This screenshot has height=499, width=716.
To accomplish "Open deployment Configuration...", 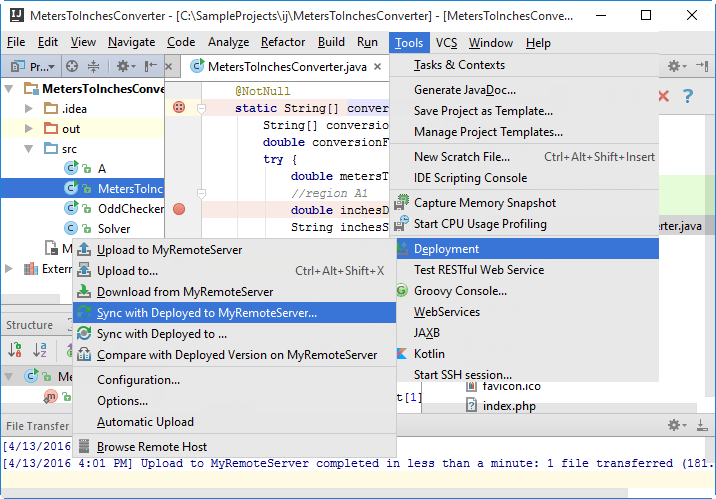I will pyautogui.click(x=234, y=380).
